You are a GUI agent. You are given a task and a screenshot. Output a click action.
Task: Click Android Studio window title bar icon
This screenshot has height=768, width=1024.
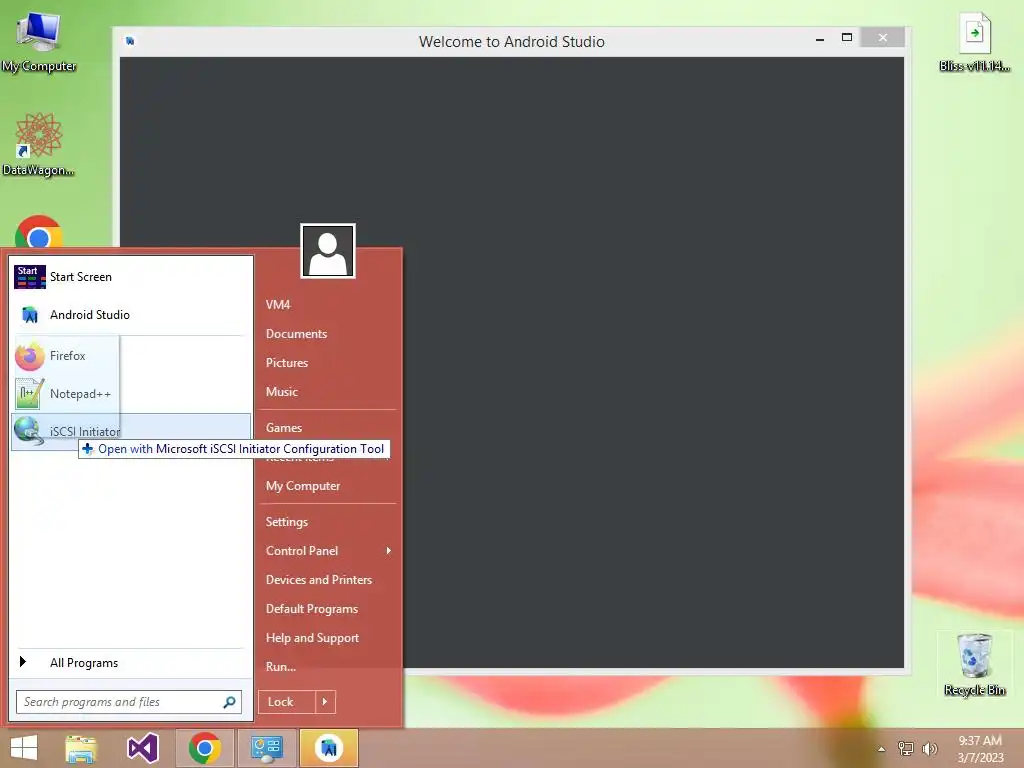[x=130, y=41]
